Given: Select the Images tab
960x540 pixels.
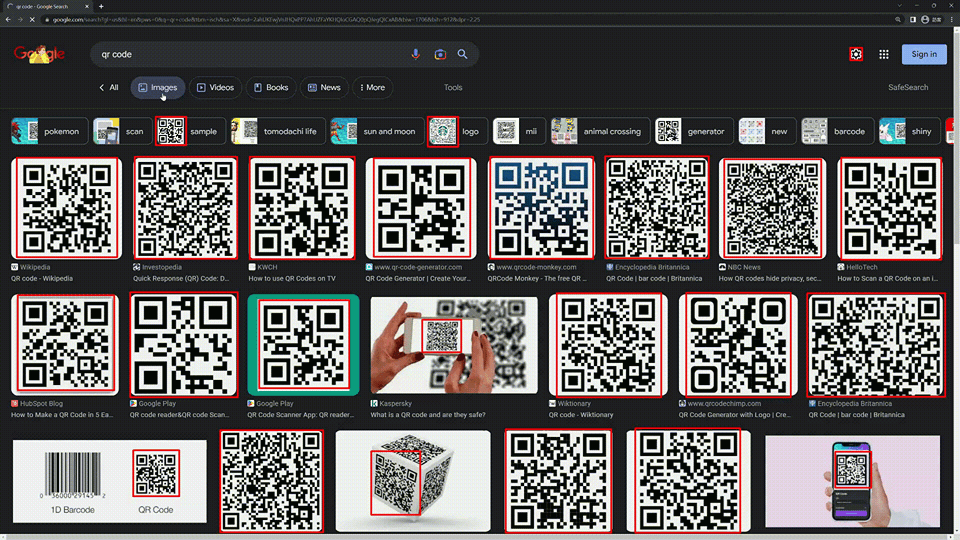Looking at the screenshot, I should point(157,88).
